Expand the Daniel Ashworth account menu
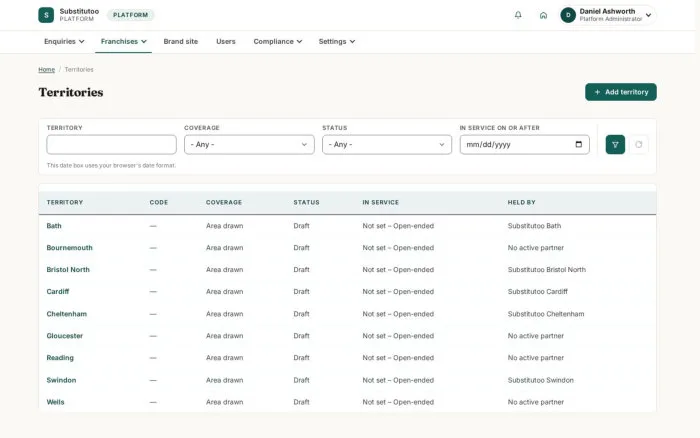Viewport: 700px width, 438px height. coord(607,15)
